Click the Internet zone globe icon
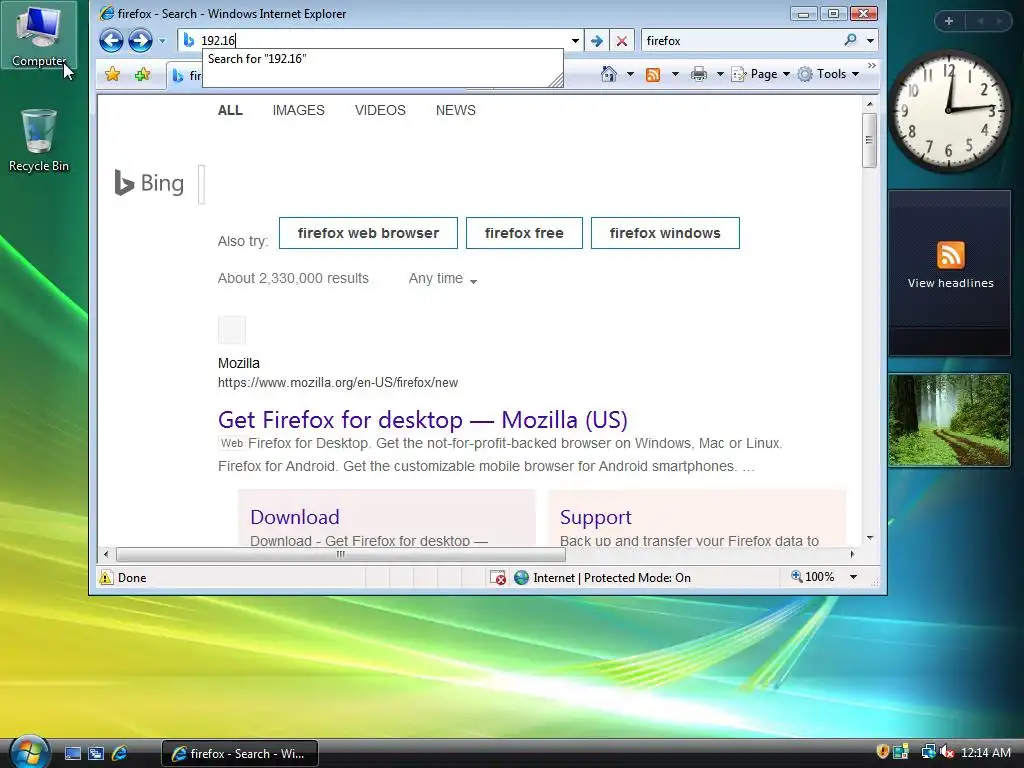 coord(521,577)
